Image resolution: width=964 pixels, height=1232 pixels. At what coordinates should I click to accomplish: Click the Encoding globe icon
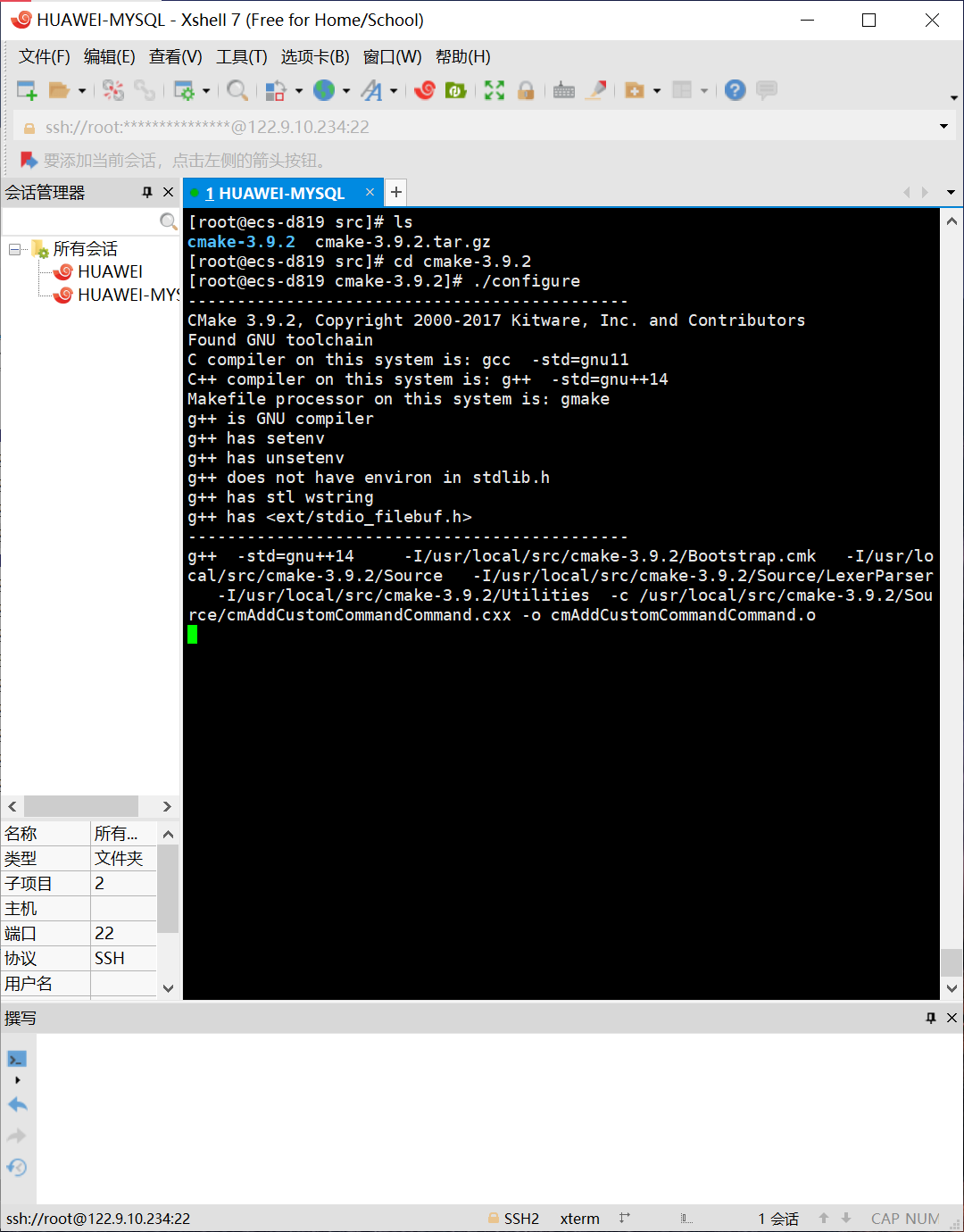click(x=324, y=90)
